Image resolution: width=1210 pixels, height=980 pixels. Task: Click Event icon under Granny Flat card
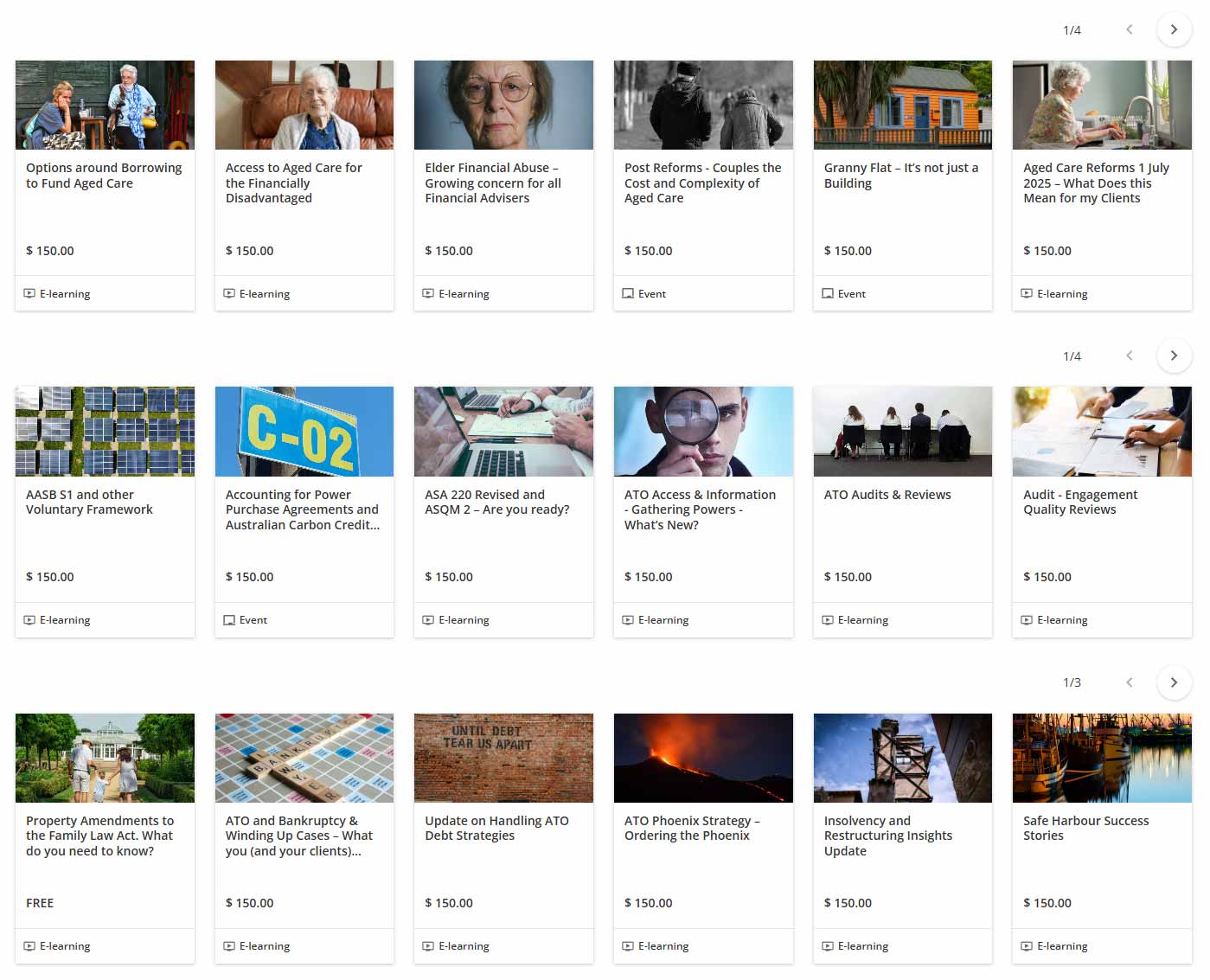pos(828,294)
